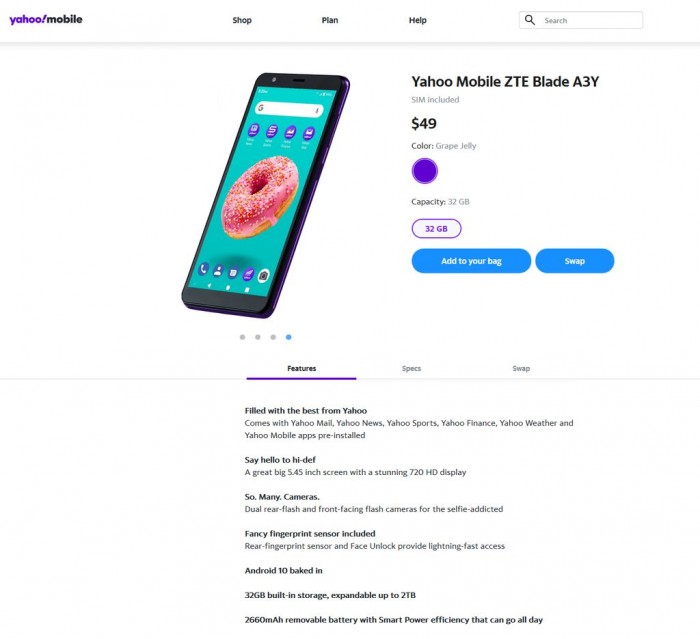700x639 pixels.
Task: Focus the Search input field
Action: pyautogui.click(x=590, y=20)
